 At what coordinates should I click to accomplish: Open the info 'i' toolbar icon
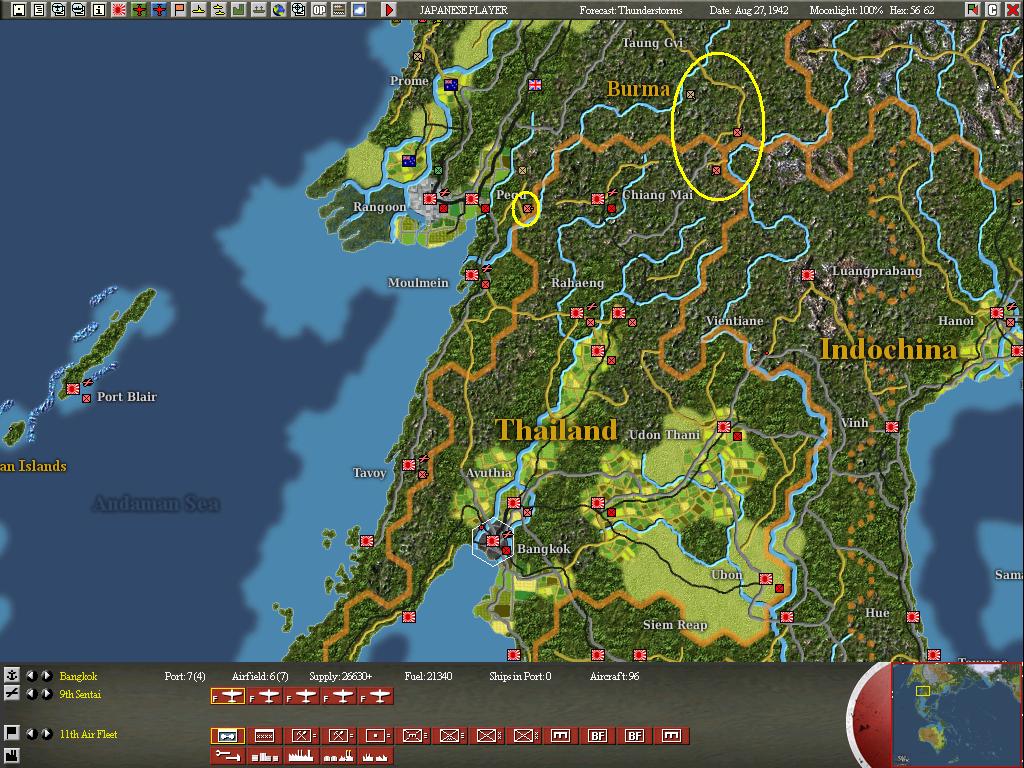click(x=99, y=10)
